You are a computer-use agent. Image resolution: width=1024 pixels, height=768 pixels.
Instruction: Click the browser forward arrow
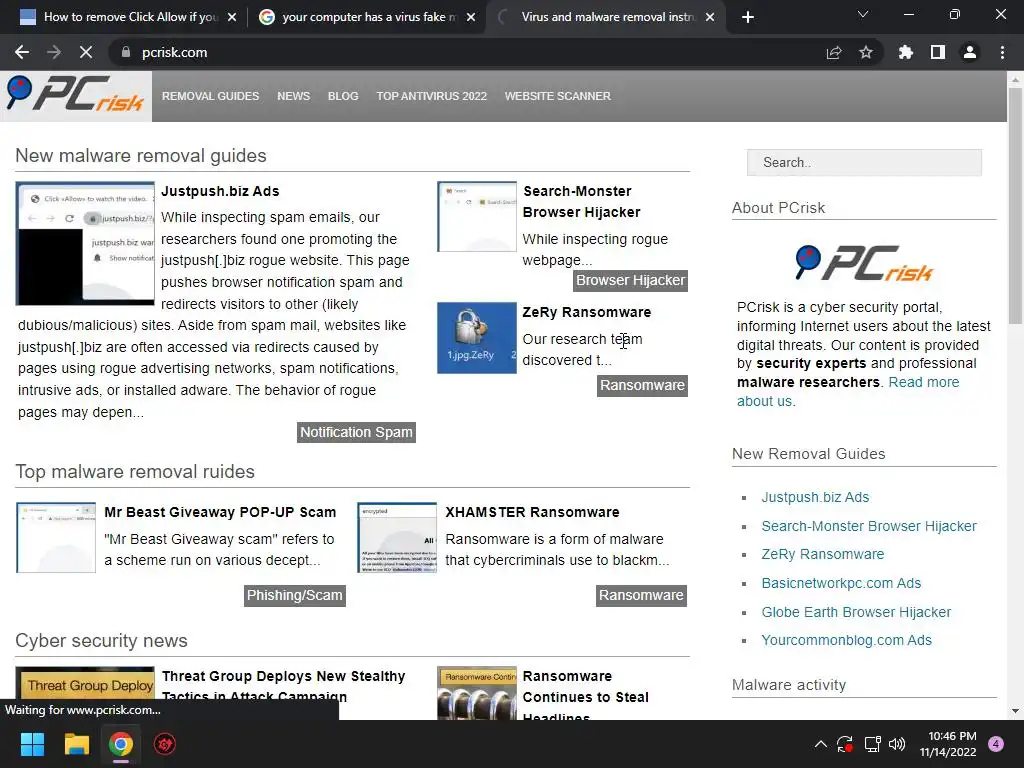(x=54, y=52)
